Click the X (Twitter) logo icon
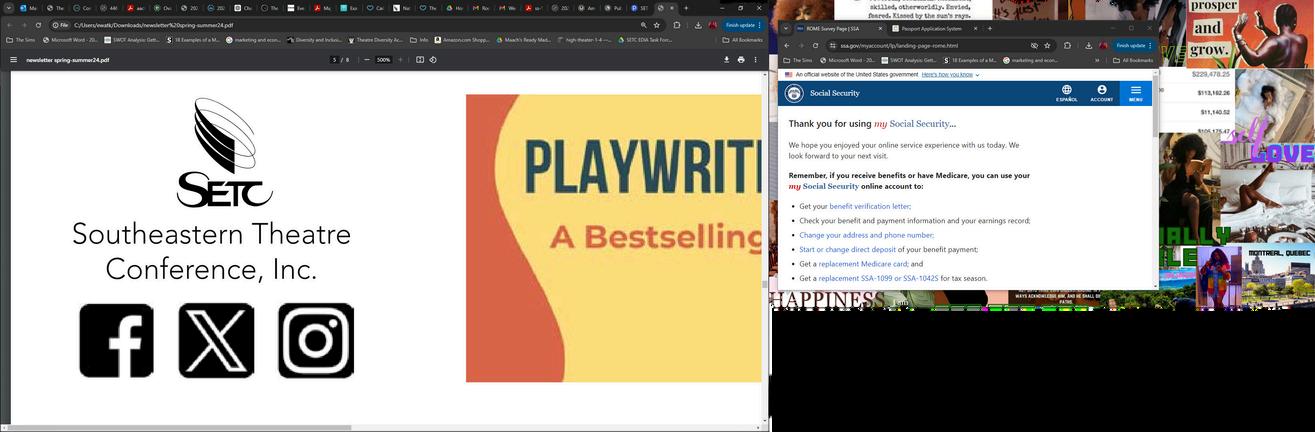The width and height of the screenshot is (1315, 432). tap(216, 341)
